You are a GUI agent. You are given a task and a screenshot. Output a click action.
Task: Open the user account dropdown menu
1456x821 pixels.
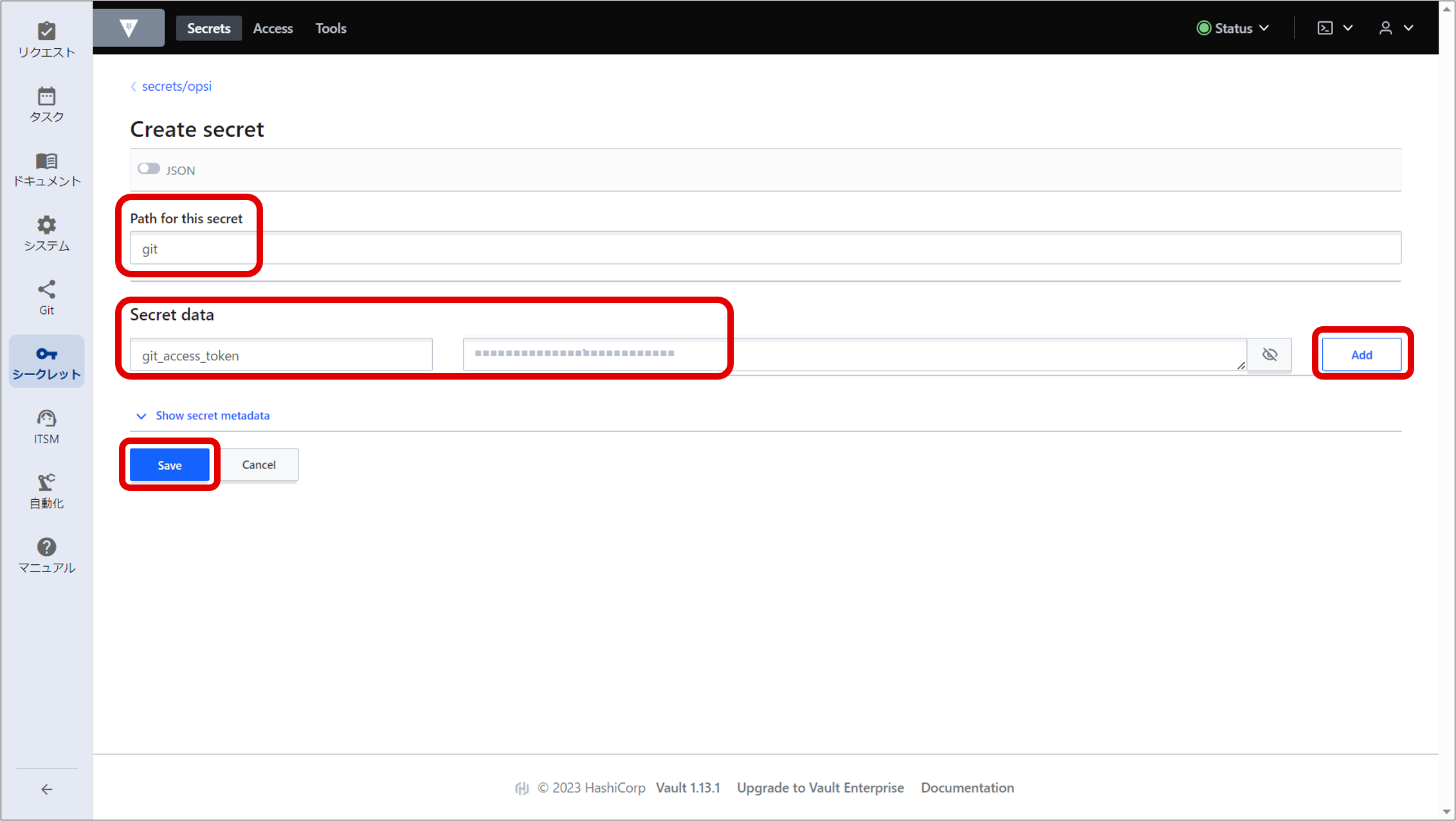tap(1396, 28)
